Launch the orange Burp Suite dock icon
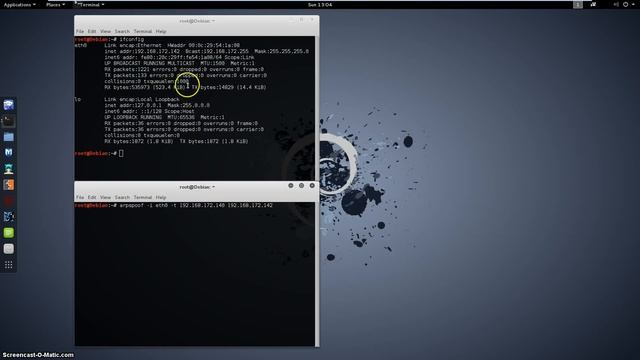The image size is (640, 360). point(9,184)
